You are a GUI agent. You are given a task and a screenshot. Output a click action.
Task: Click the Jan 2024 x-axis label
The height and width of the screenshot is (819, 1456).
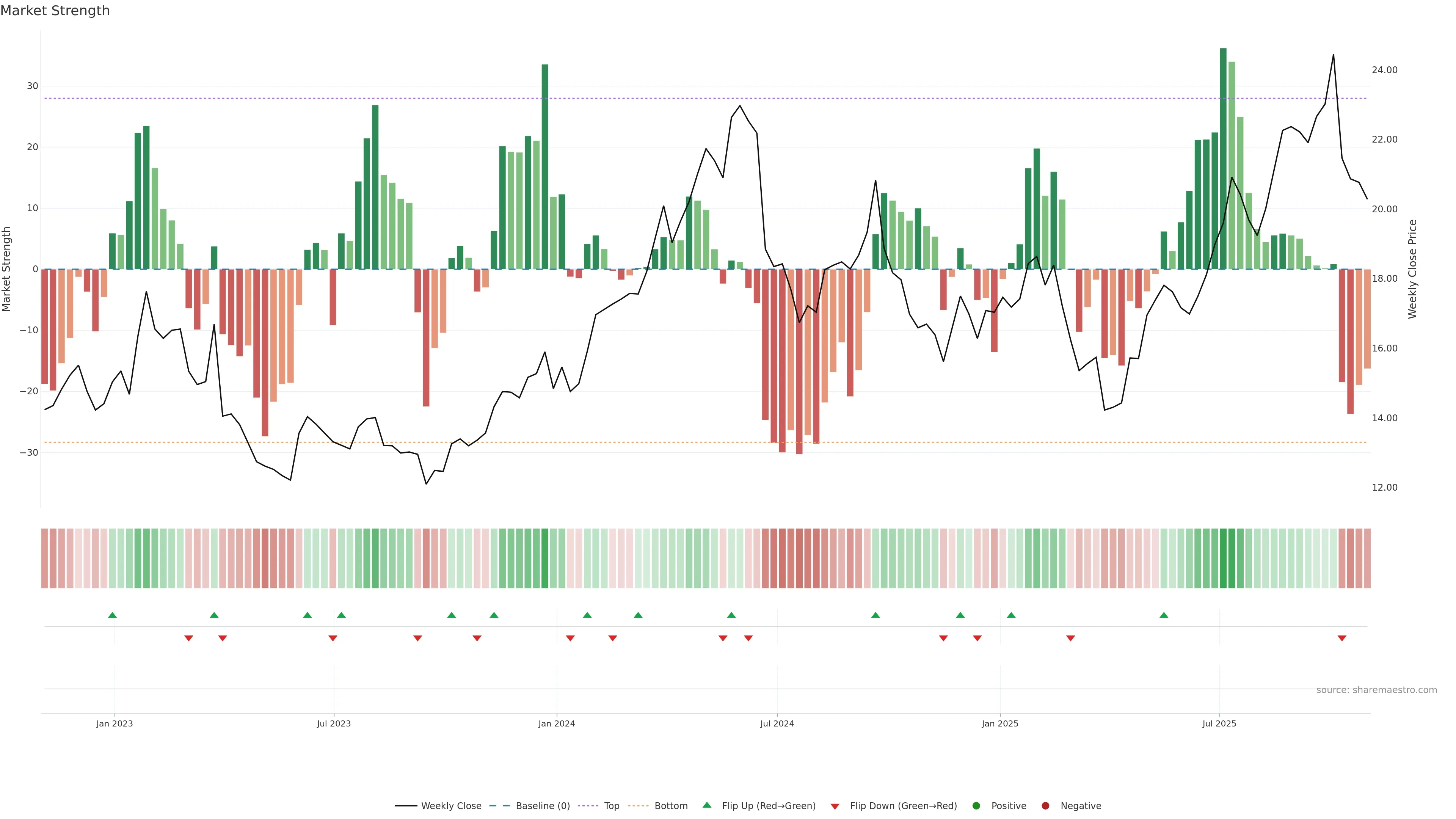click(557, 723)
